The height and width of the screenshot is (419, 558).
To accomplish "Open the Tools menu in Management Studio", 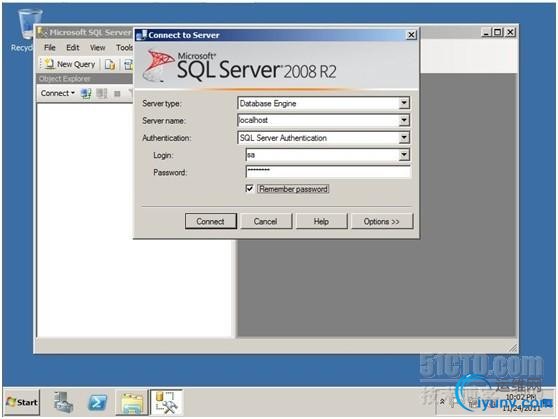I will (124, 47).
